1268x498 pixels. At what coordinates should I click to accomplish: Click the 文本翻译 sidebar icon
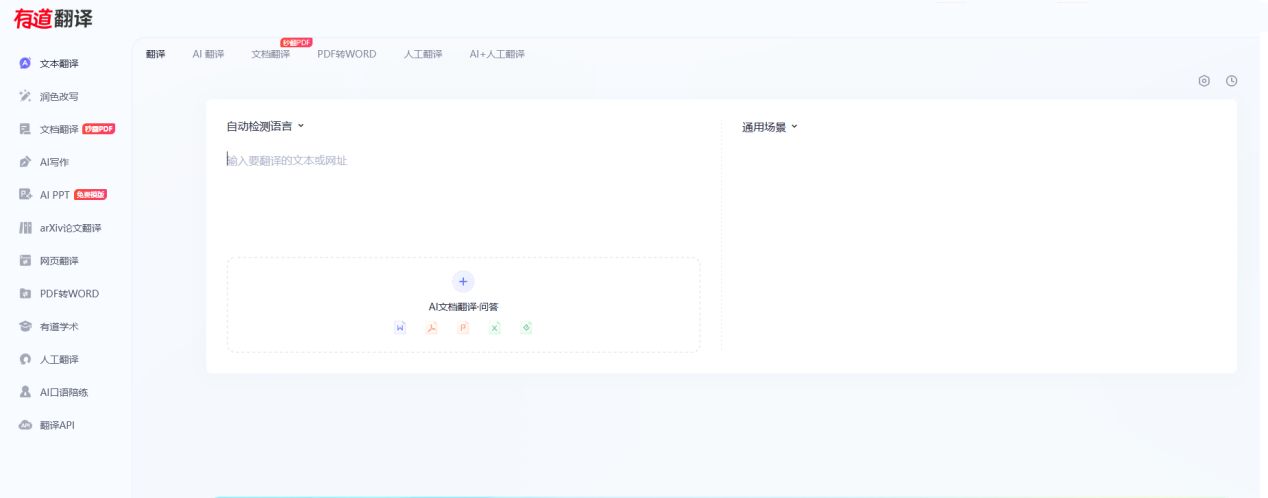pyautogui.click(x=25, y=63)
